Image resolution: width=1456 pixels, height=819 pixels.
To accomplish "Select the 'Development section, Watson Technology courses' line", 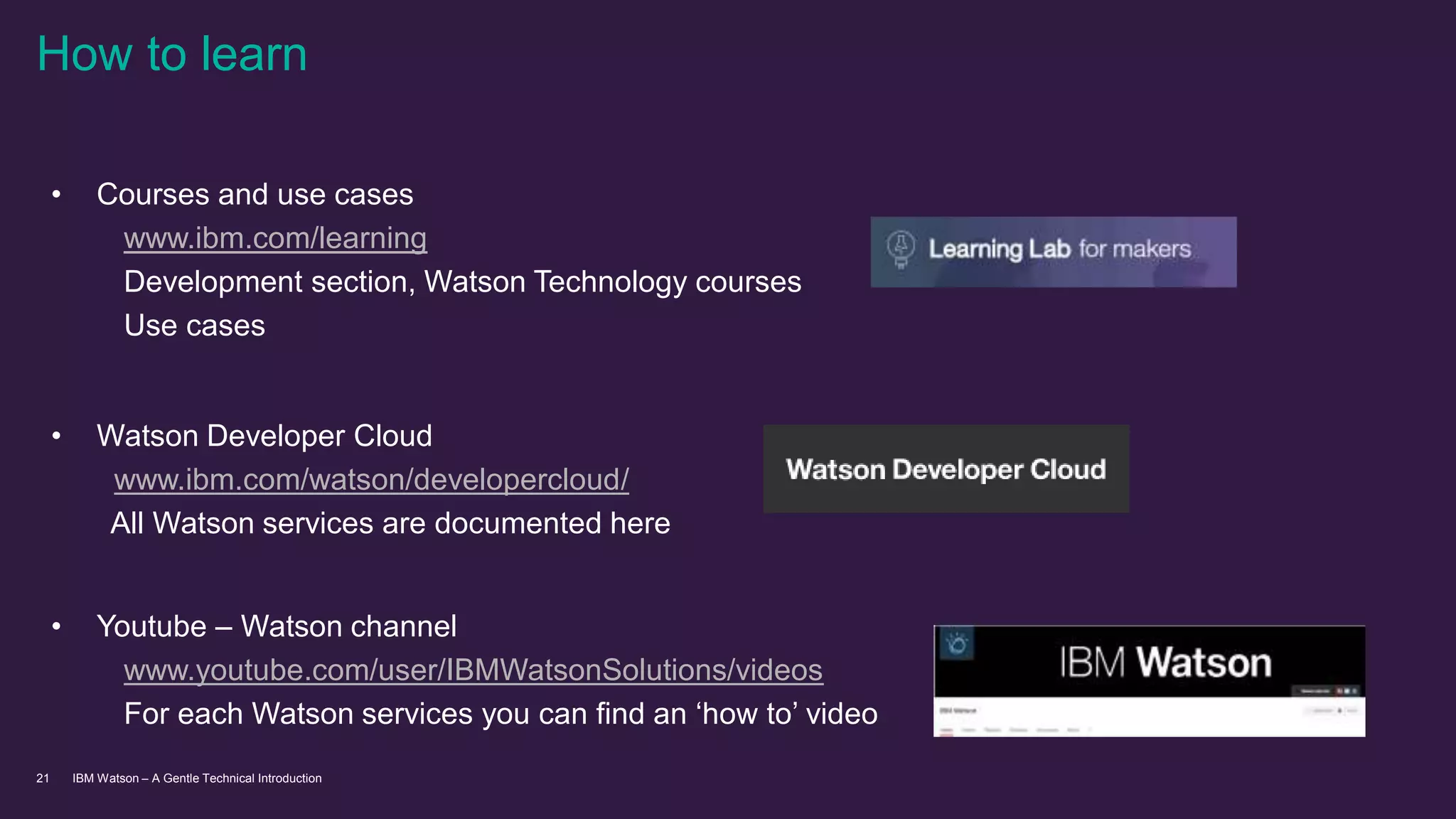I will pyautogui.click(x=463, y=282).
